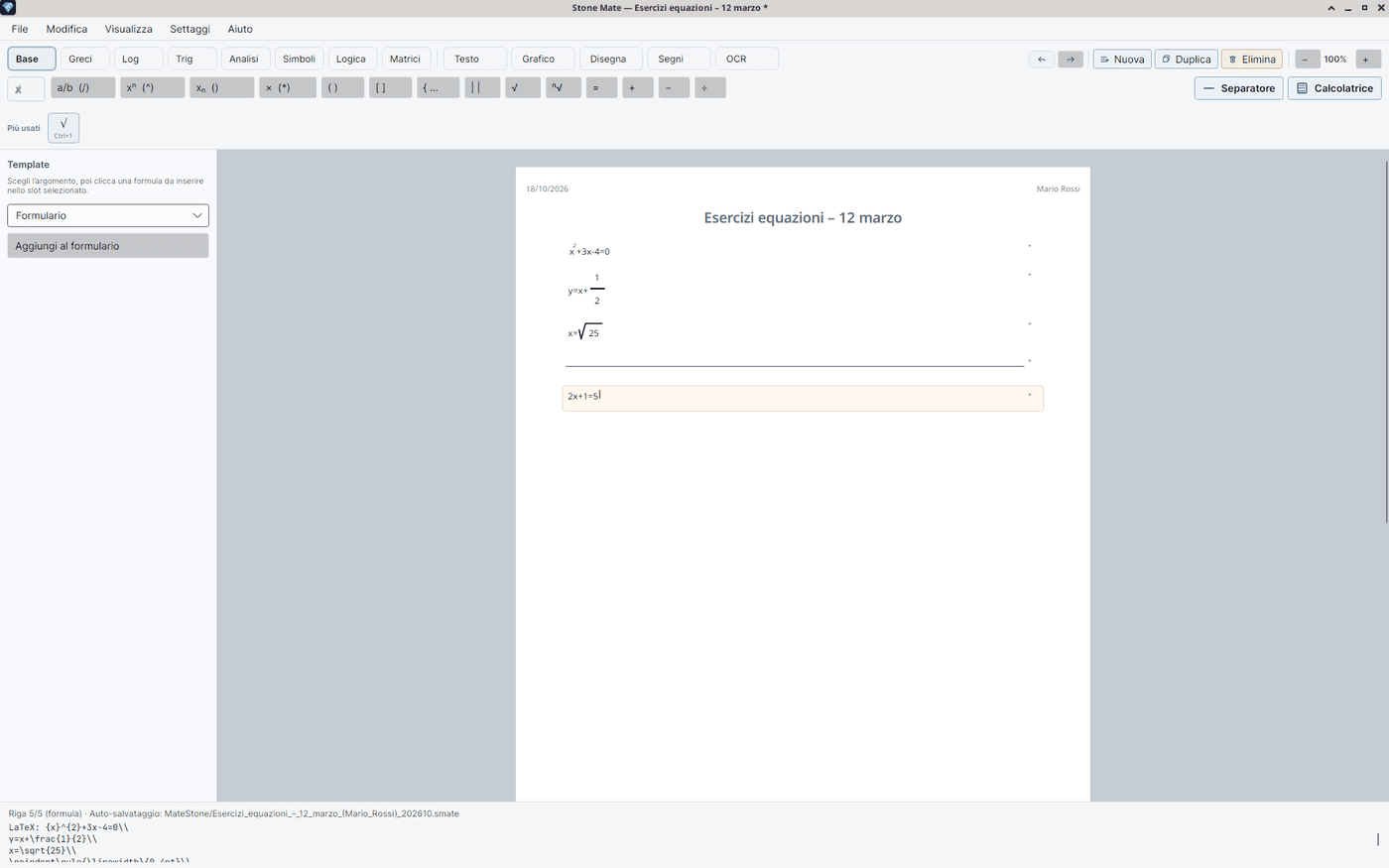Insert a fraction with the a/b button
1389x868 pixels.
[83, 88]
